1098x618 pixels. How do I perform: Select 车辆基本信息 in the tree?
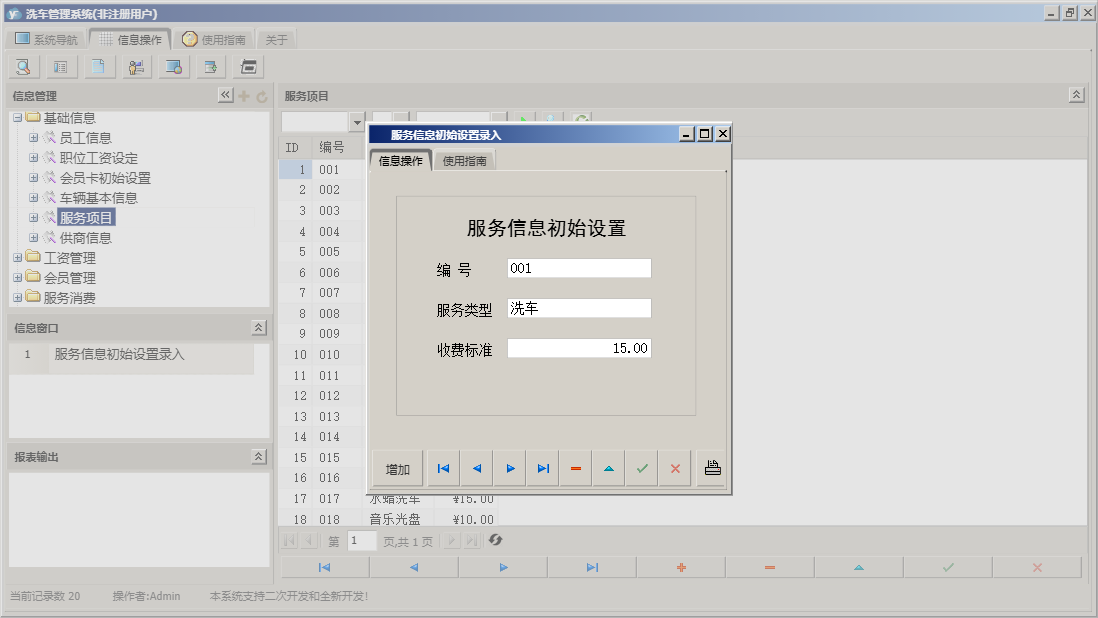(x=98, y=198)
